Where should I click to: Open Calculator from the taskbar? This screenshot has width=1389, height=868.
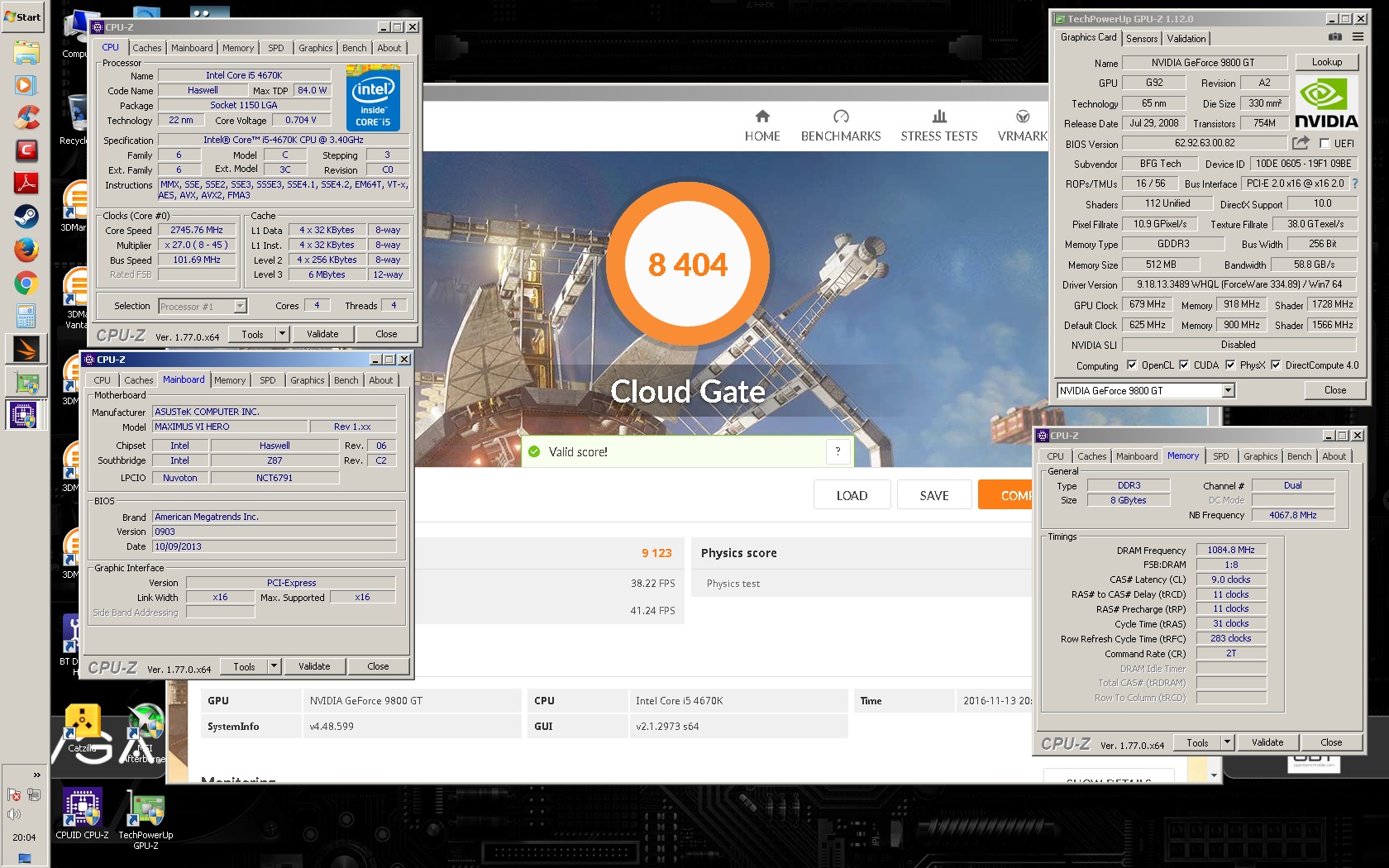tap(26, 316)
